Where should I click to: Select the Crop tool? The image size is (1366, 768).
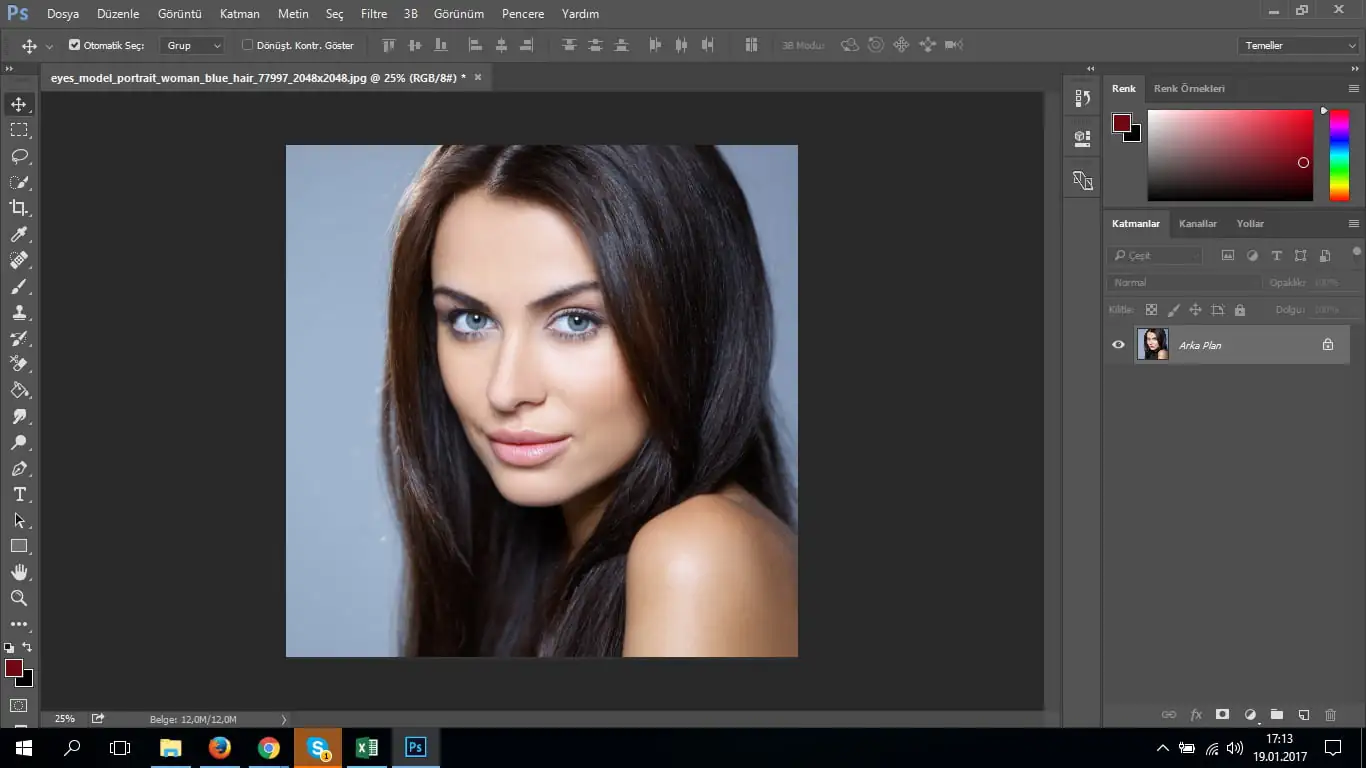tap(19, 208)
